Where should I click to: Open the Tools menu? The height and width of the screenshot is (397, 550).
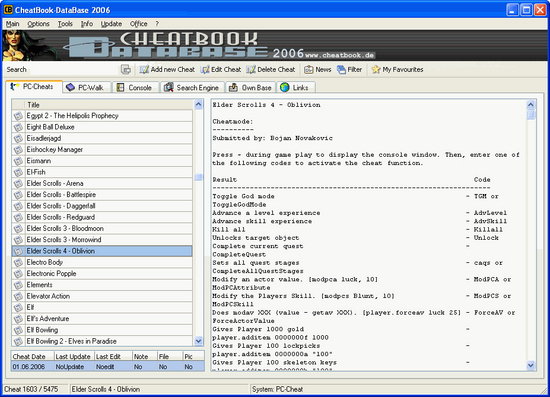pyautogui.click(x=65, y=24)
